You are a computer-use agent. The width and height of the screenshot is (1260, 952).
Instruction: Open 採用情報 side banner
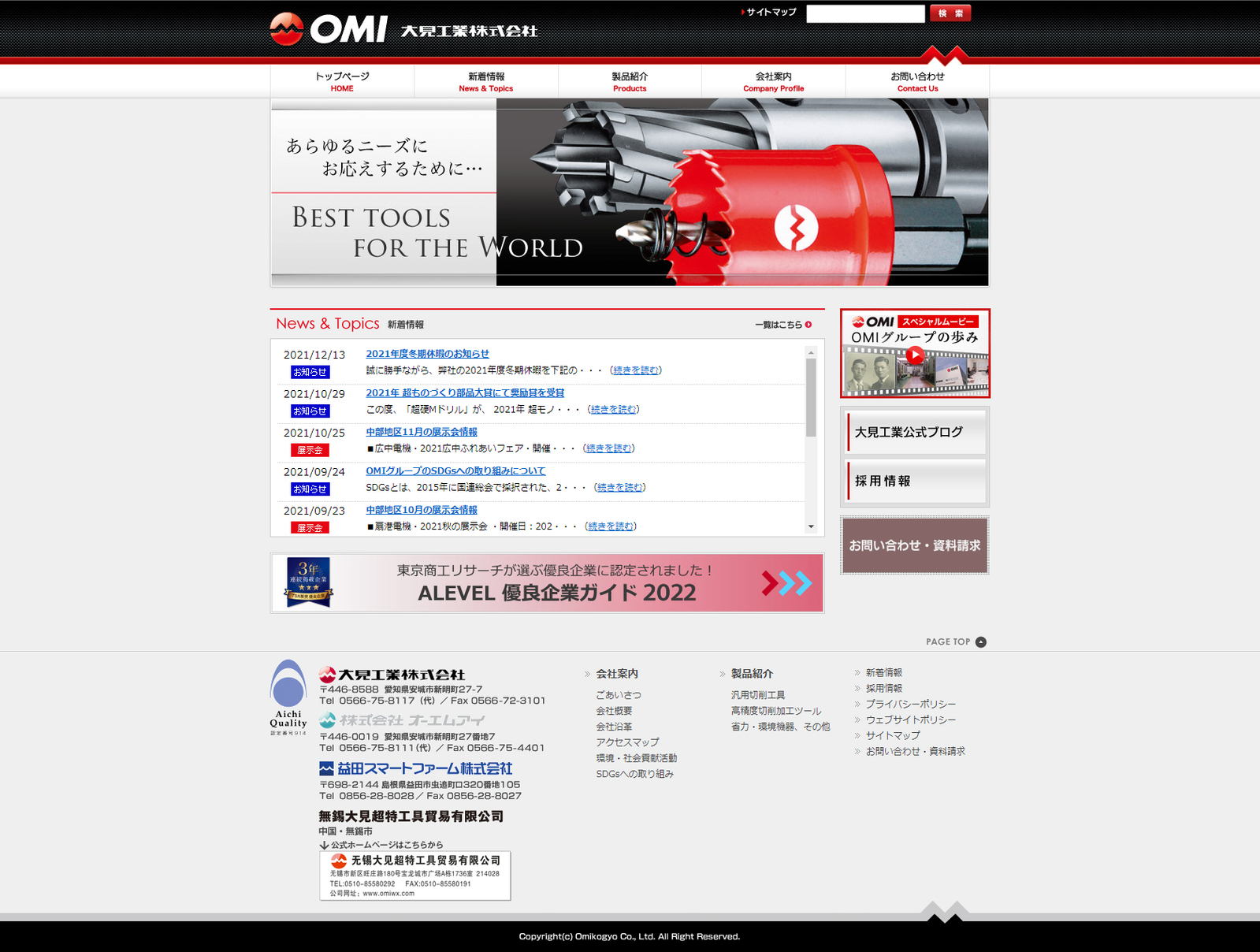point(915,481)
